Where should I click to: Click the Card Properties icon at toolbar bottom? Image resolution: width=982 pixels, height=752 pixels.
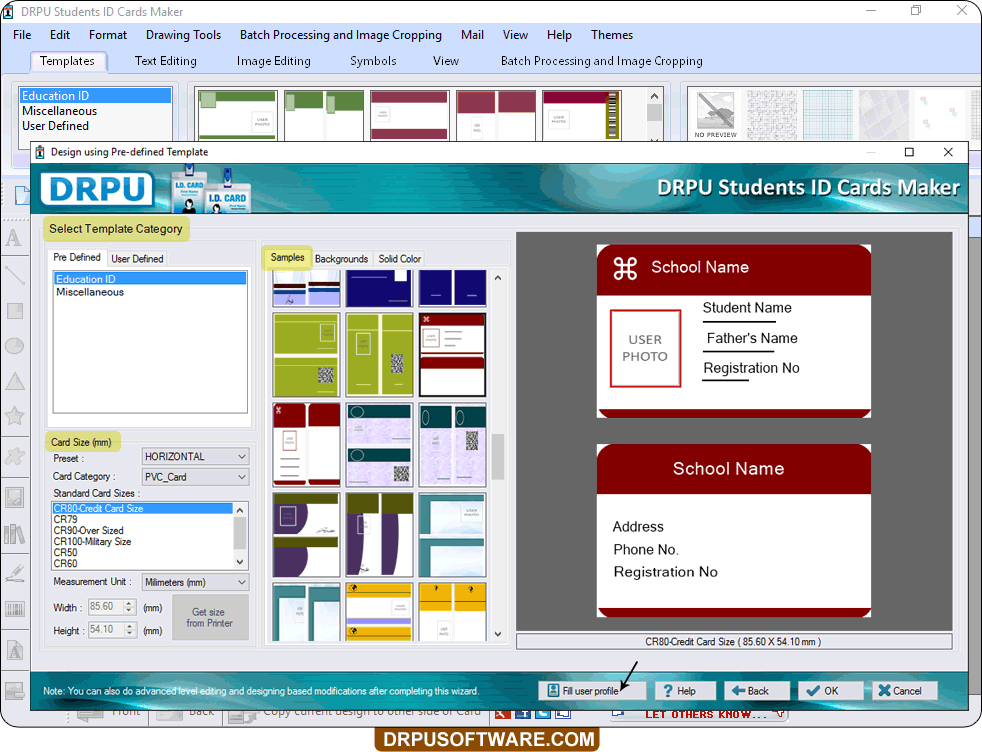click(x=14, y=691)
